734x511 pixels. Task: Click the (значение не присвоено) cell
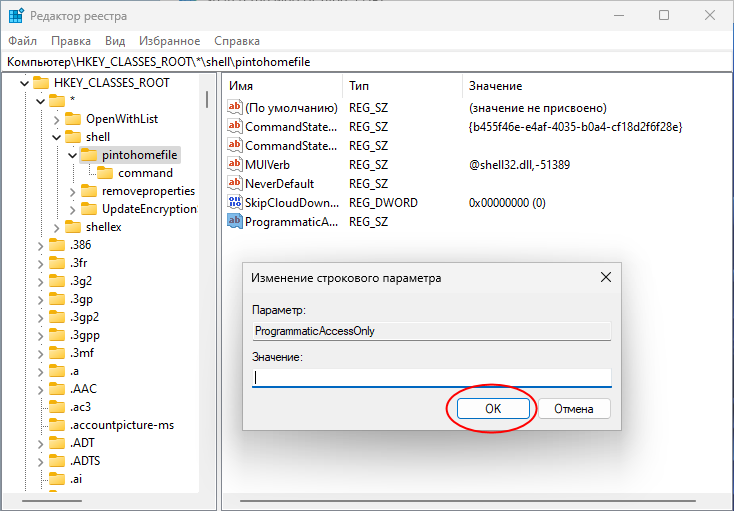pyautogui.click(x=537, y=108)
